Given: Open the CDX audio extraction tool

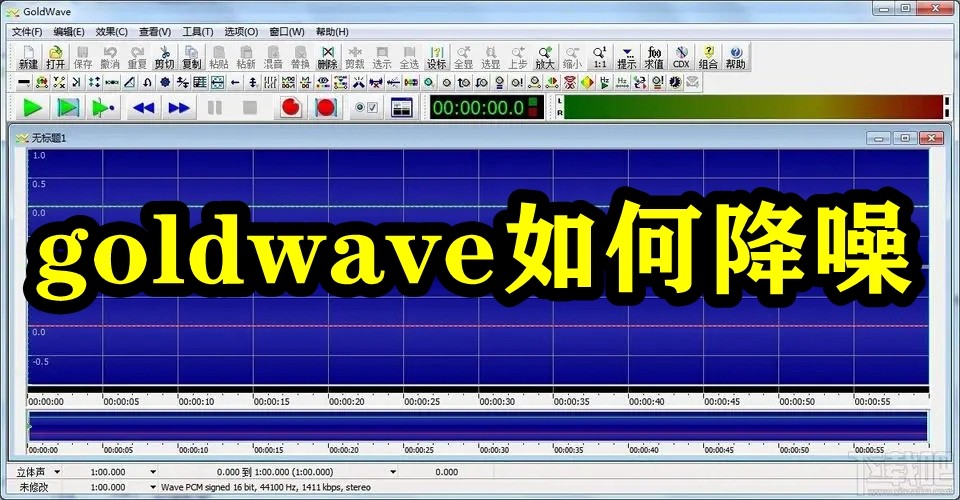Looking at the screenshot, I should [x=681, y=57].
